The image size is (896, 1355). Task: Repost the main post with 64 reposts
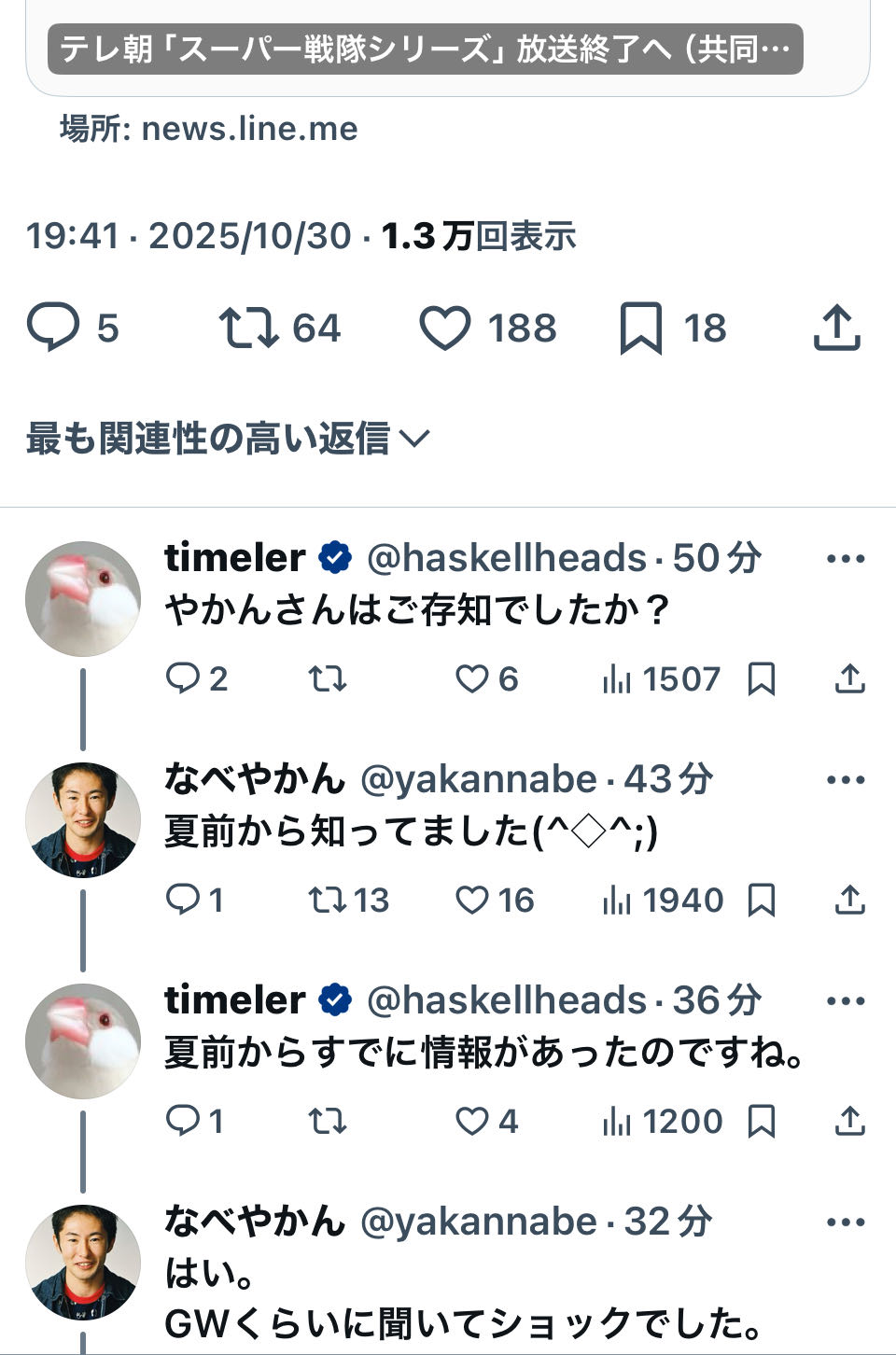pyautogui.click(x=248, y=328)
